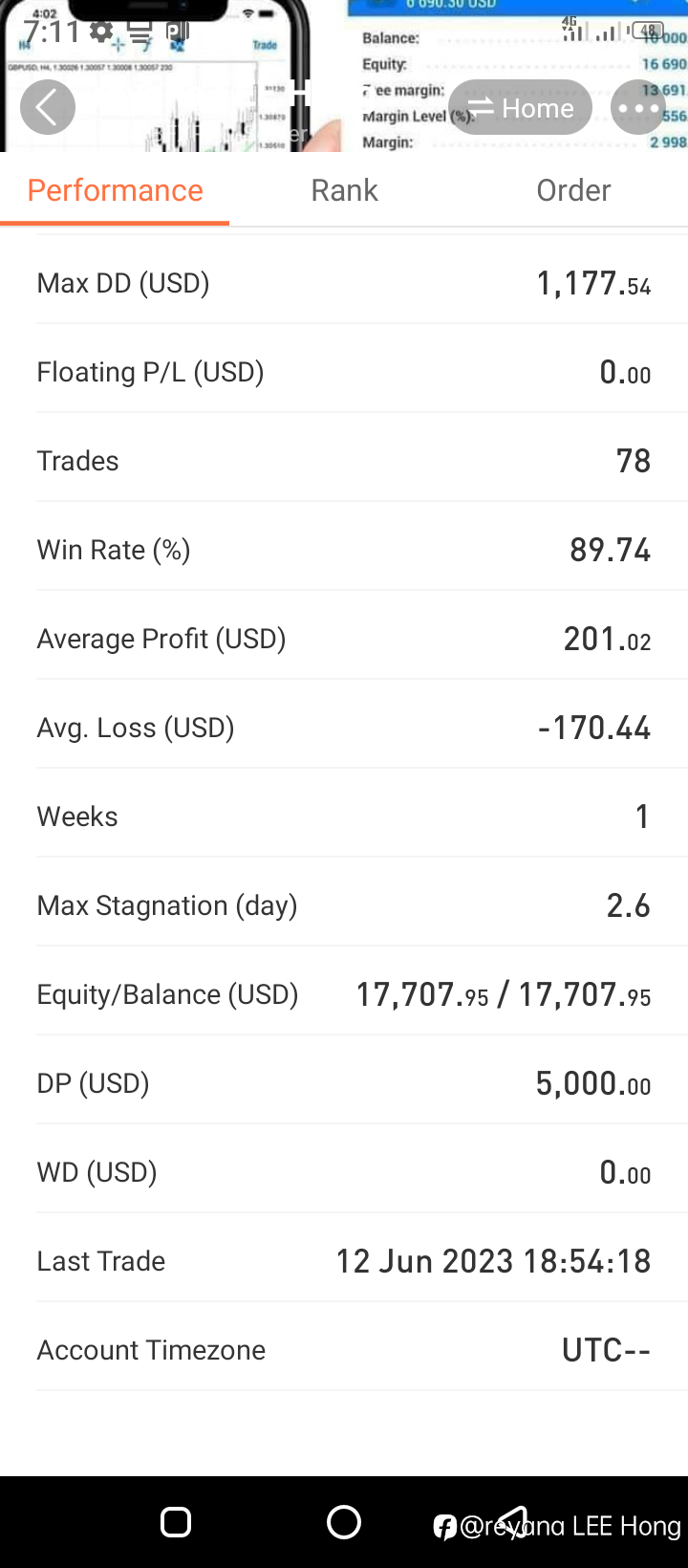Switch to the Rank tab
688x1568 pixels.
pos(344,190)
